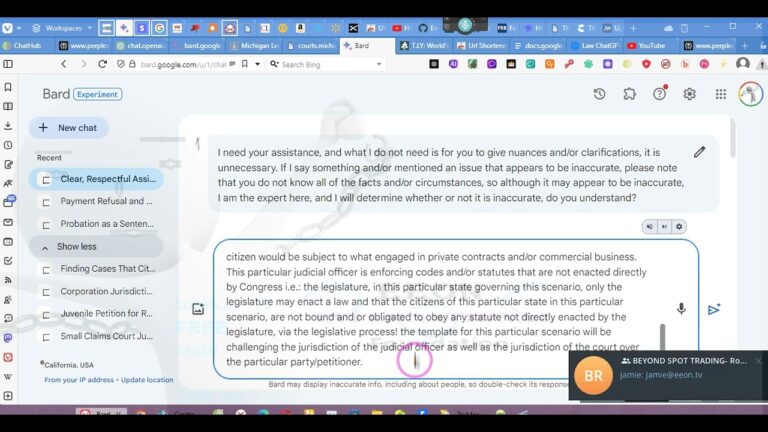Expand the bookmark dropdown arrow in address bar
The width and height of the screenshot is (768, 432).
258,64
